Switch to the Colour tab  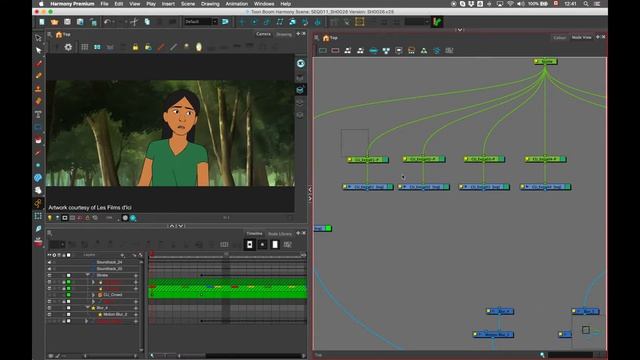[x=560, y=38]
